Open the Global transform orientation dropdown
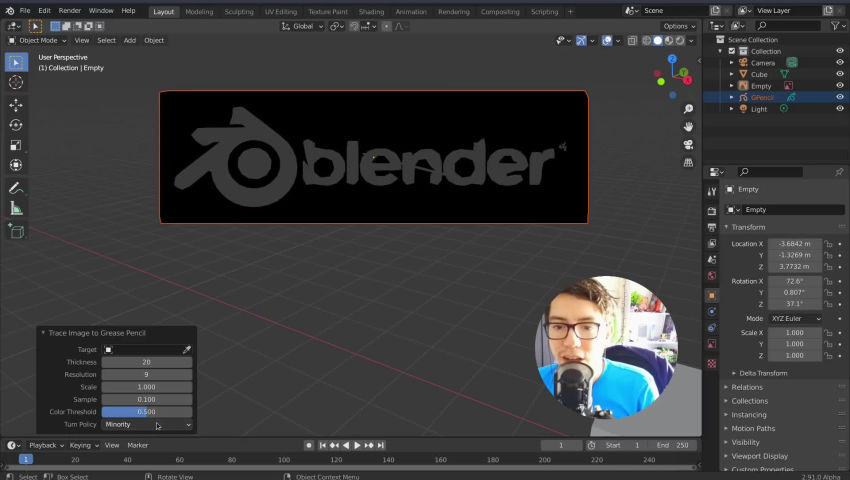 point(302,26)
